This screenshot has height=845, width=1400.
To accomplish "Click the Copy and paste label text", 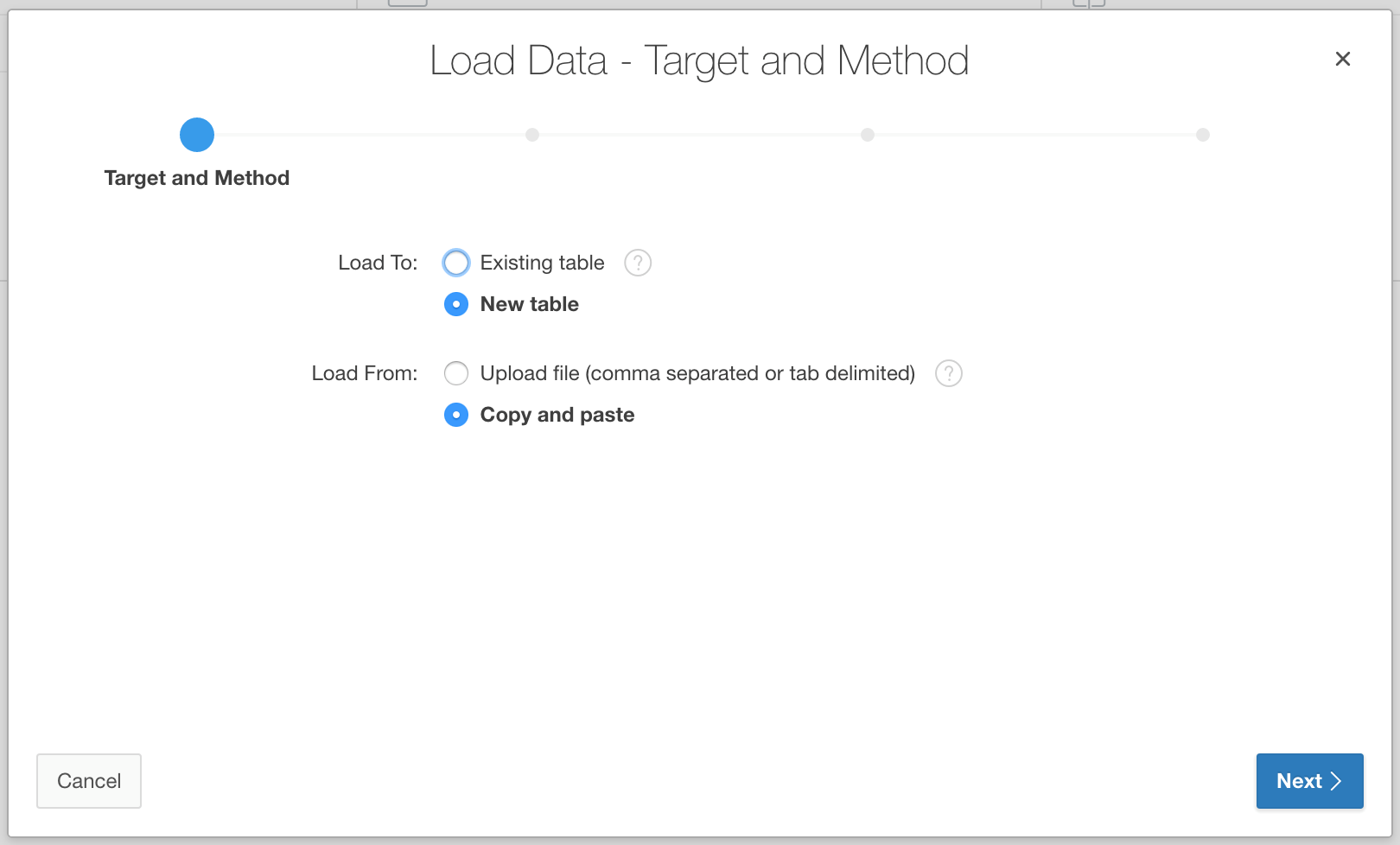I will coord(557,415).
